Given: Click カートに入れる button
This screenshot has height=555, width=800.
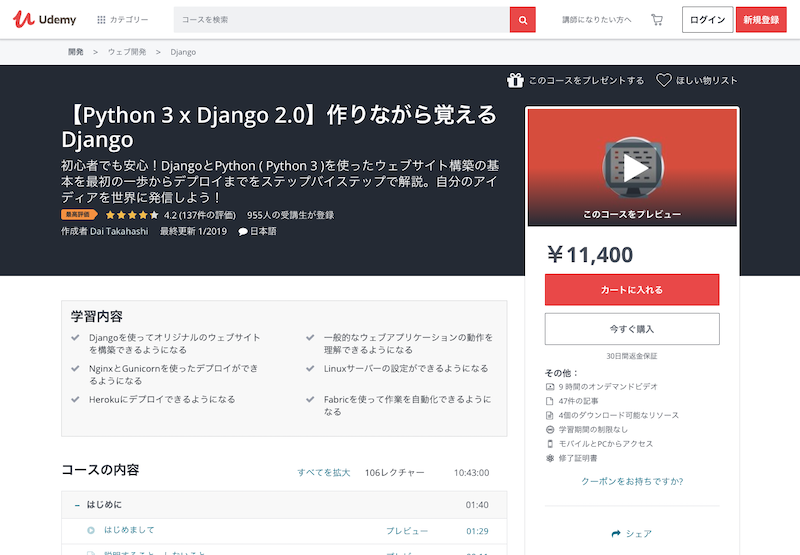Looking at the screenshot, I should [x=632, y=290].
